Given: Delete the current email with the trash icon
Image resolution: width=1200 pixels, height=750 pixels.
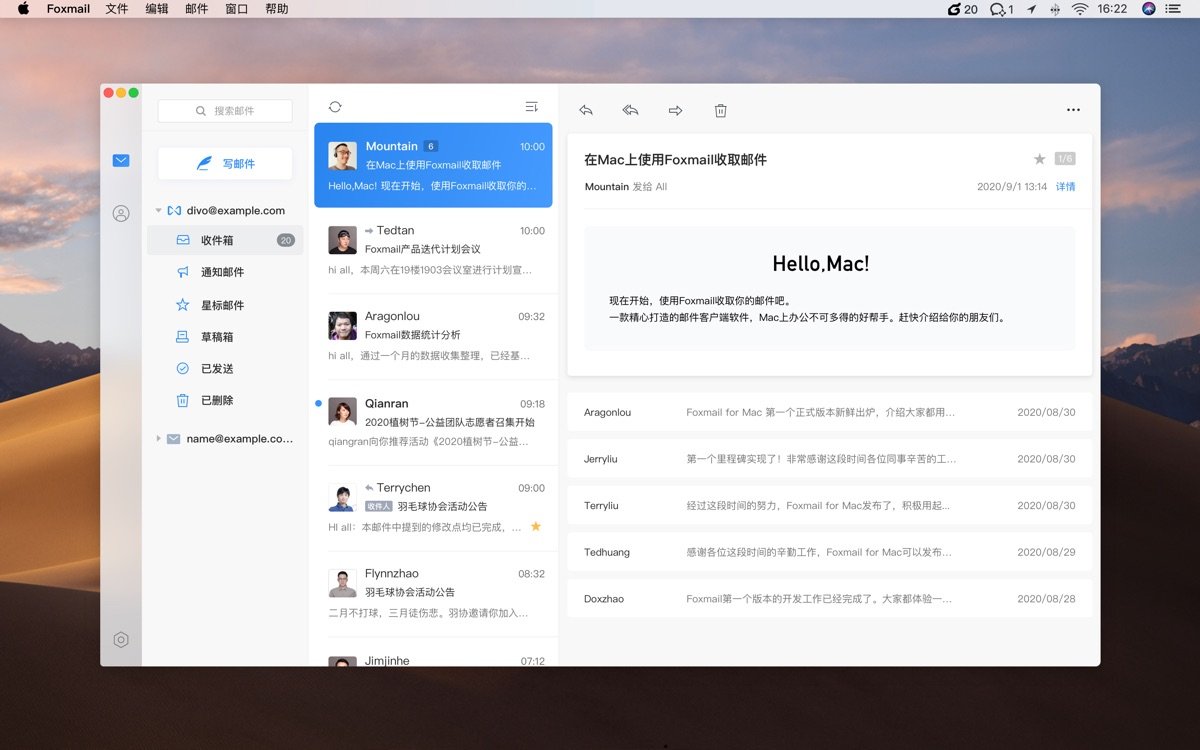Looking at the screenshot, I should (720, 110).
